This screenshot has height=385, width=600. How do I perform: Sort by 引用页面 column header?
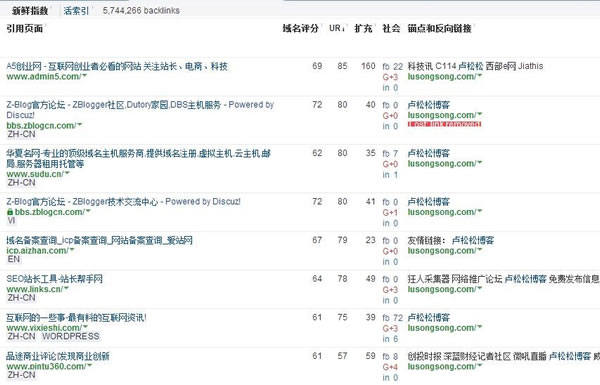24,28
